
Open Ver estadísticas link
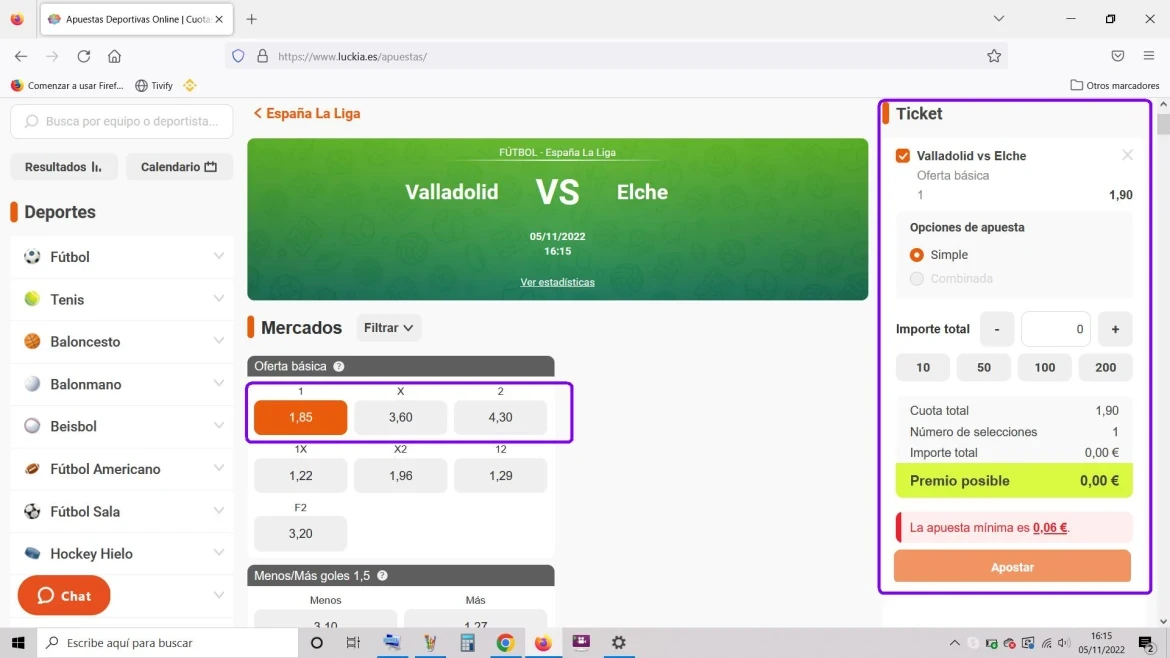pos(557,282)
